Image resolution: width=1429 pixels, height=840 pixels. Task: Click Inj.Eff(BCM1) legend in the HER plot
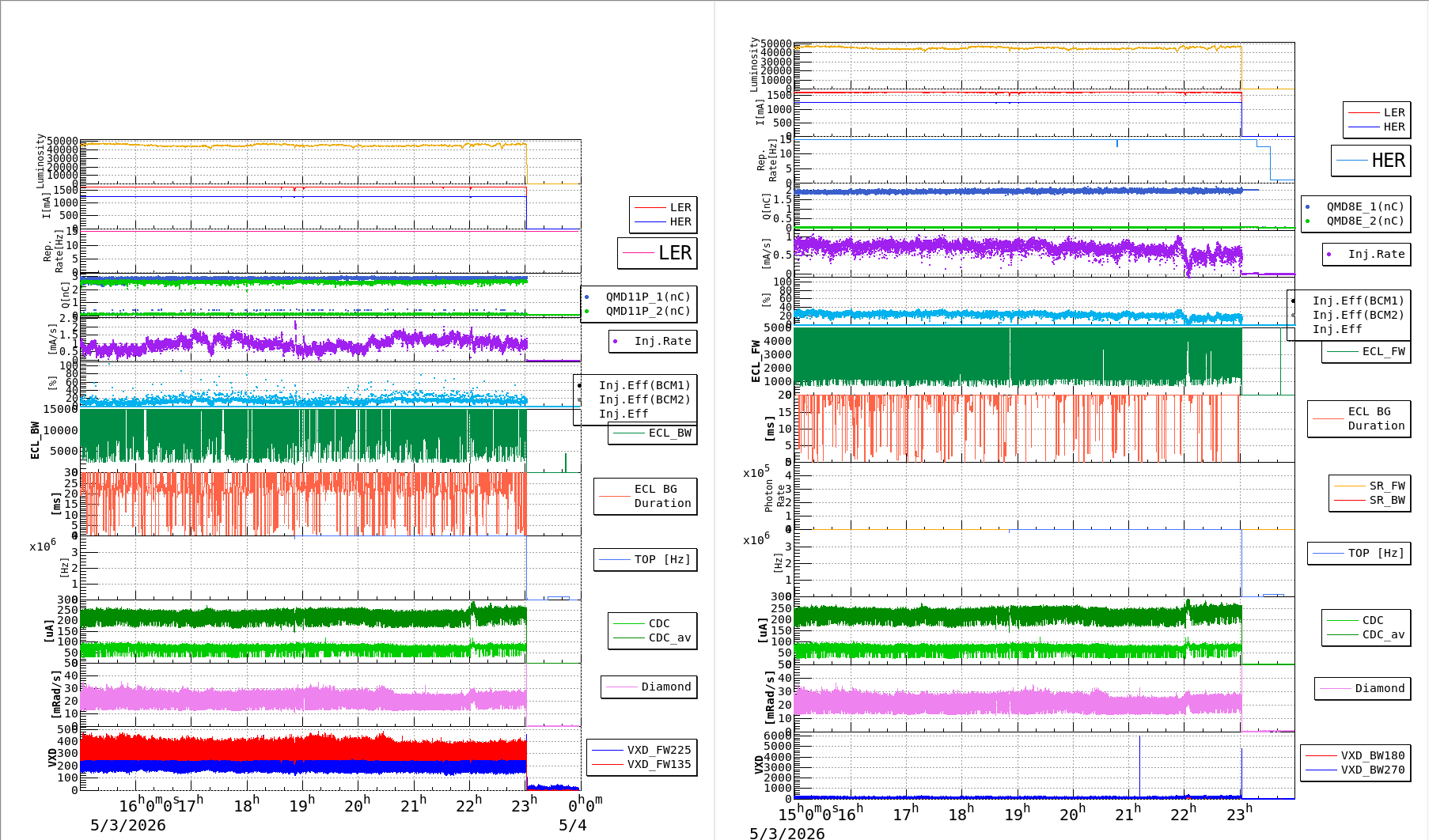pos(1358,301)
